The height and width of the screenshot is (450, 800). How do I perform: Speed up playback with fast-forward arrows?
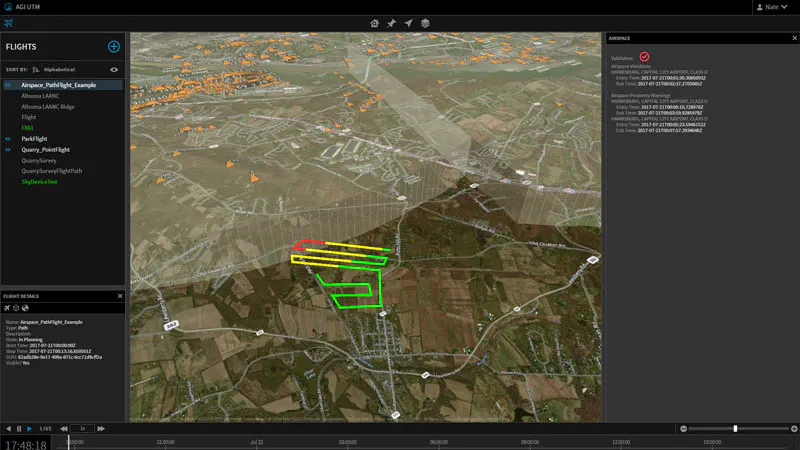[x=101, y=429]
